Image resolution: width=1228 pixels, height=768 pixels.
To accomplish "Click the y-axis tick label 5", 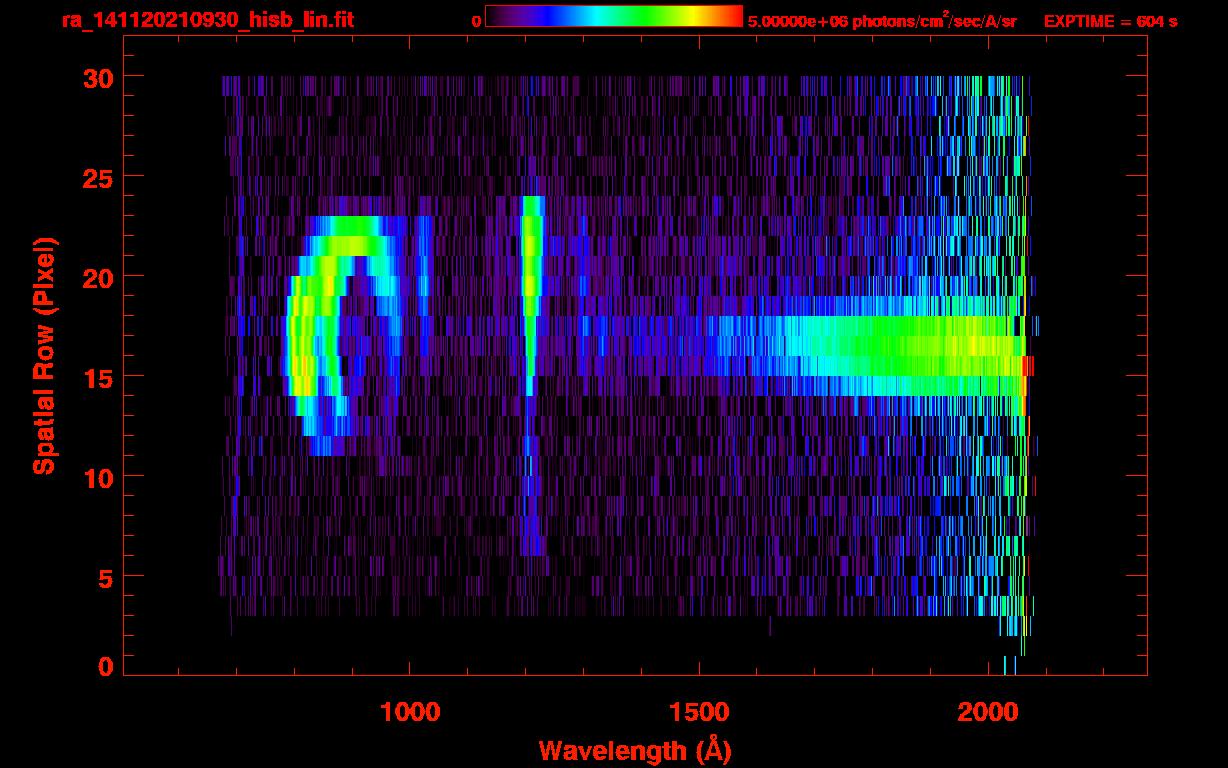I will 104,577.
